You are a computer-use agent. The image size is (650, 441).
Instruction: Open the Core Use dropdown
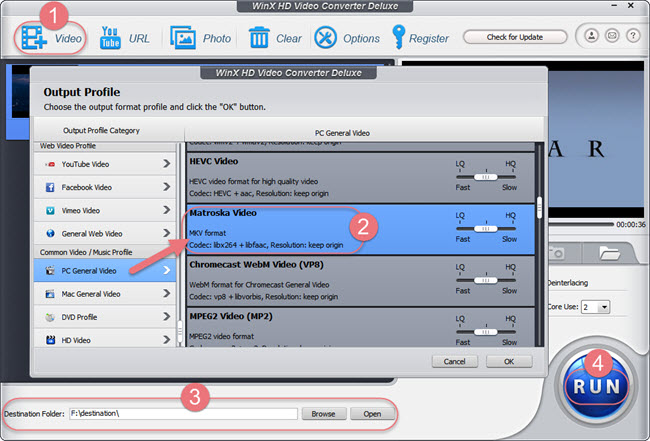coord(595,307)
